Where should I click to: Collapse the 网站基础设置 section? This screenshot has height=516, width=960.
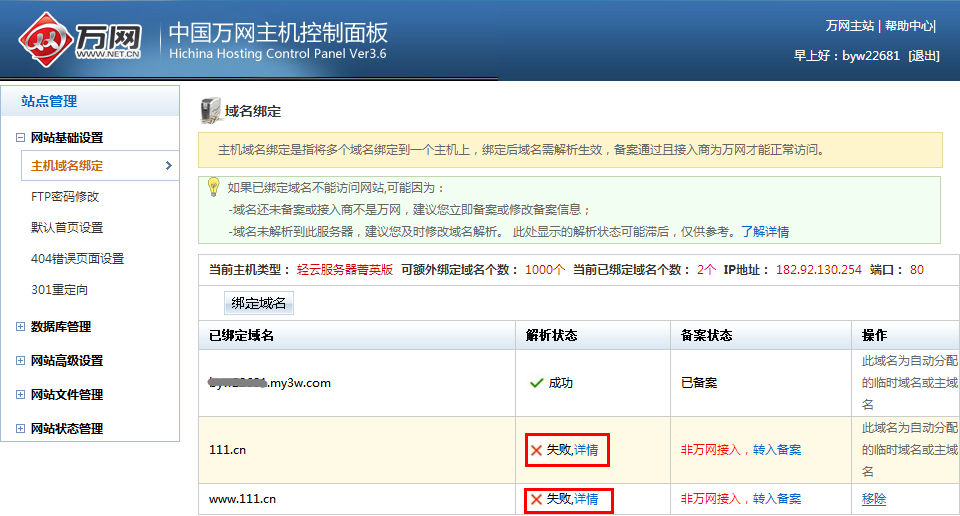tap(21, 138)
